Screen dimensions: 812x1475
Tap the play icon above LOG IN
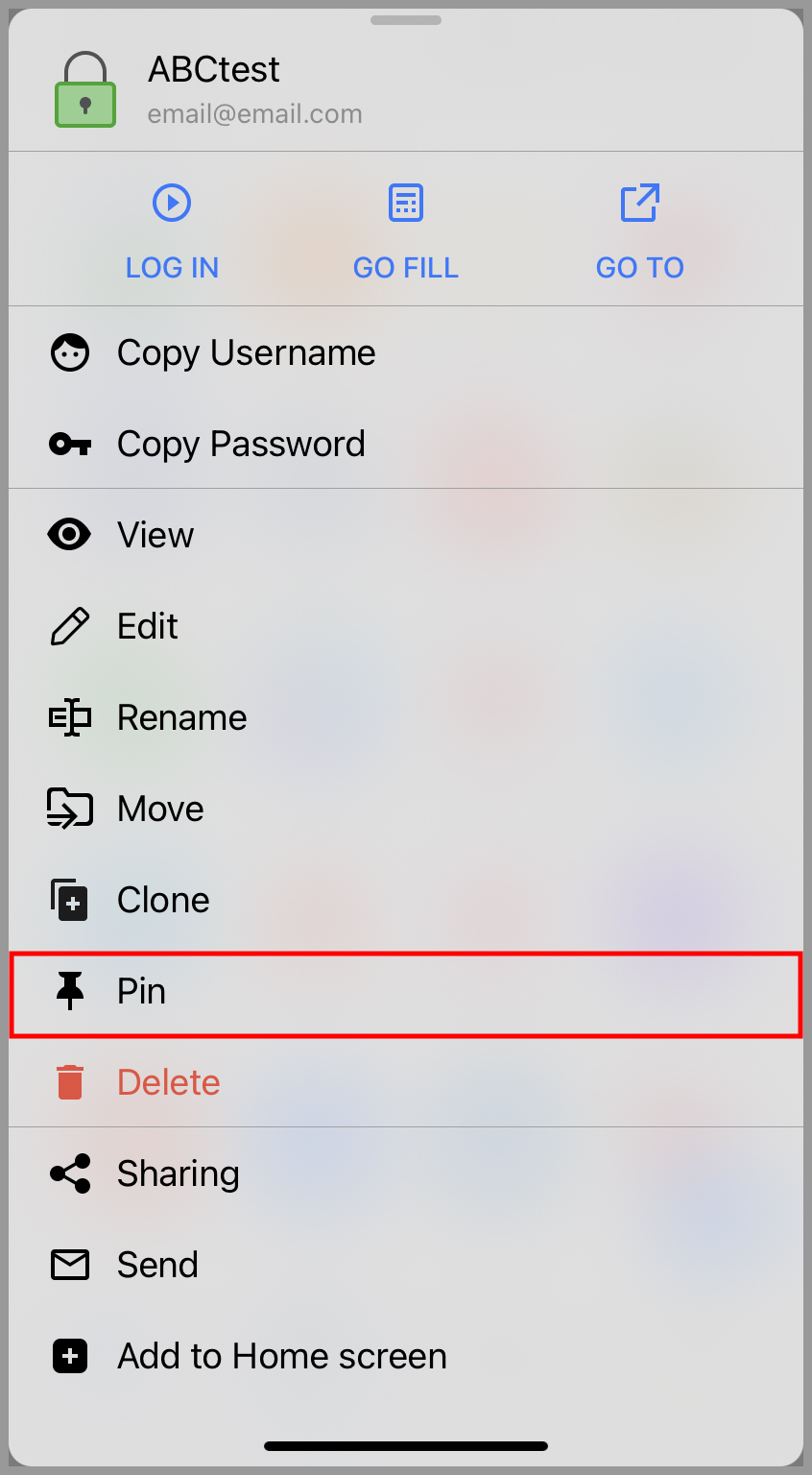pos(172,203)
